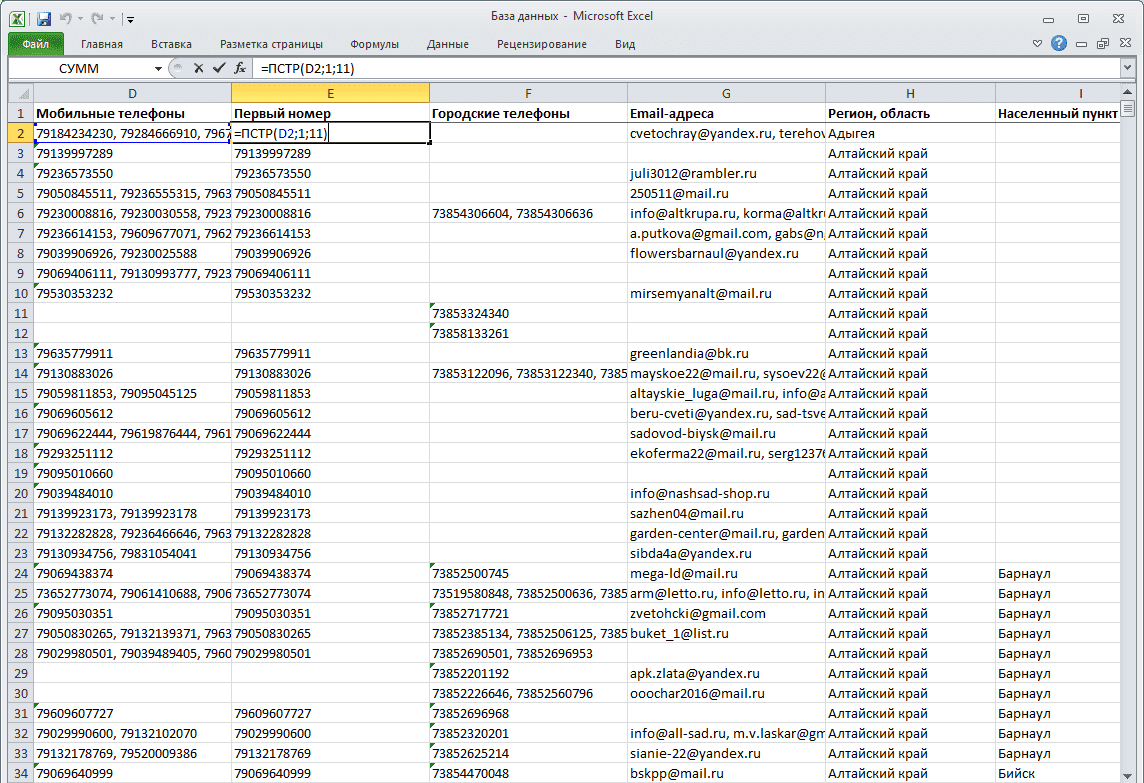1144x783 pixels.
Task: Restore down the workbook window inside Excel
Action: click(1103, 44)
